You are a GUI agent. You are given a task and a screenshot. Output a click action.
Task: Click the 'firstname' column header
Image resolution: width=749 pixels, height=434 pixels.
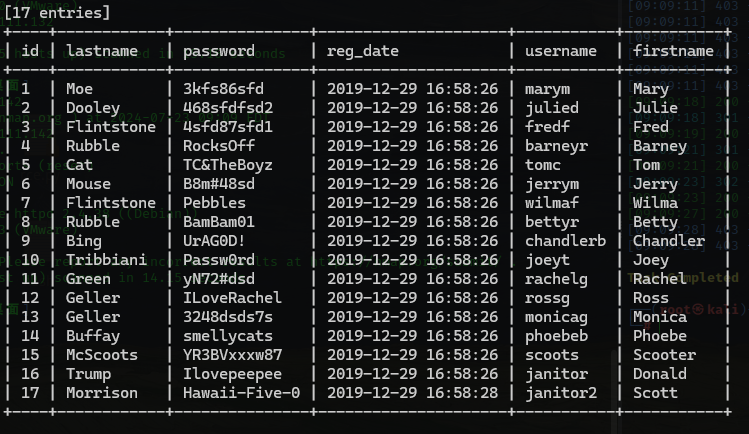[673, 51]
